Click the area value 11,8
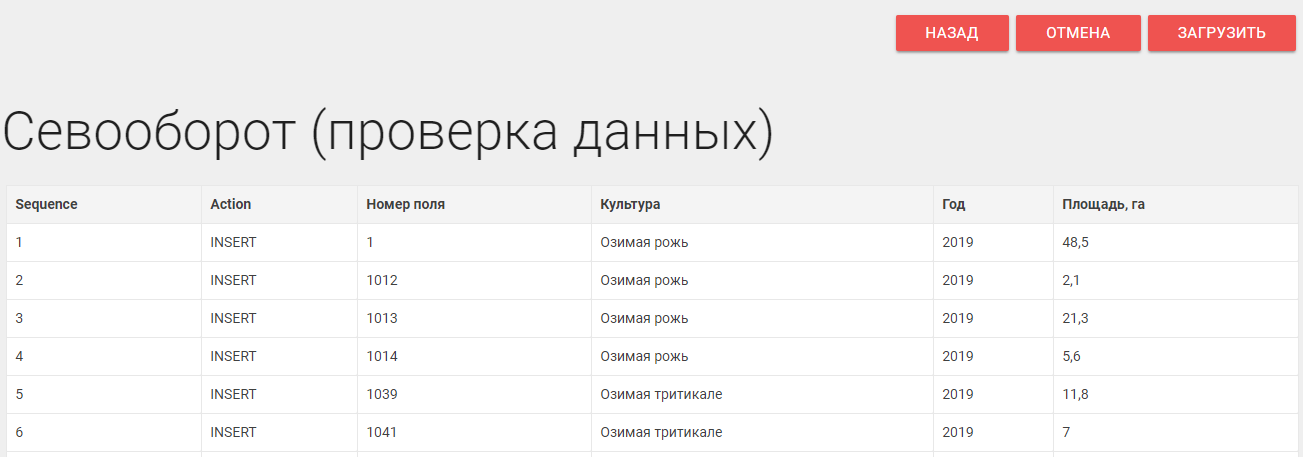The height and width of the screenshot is (457, 1303). click(x=1075, y=394)
